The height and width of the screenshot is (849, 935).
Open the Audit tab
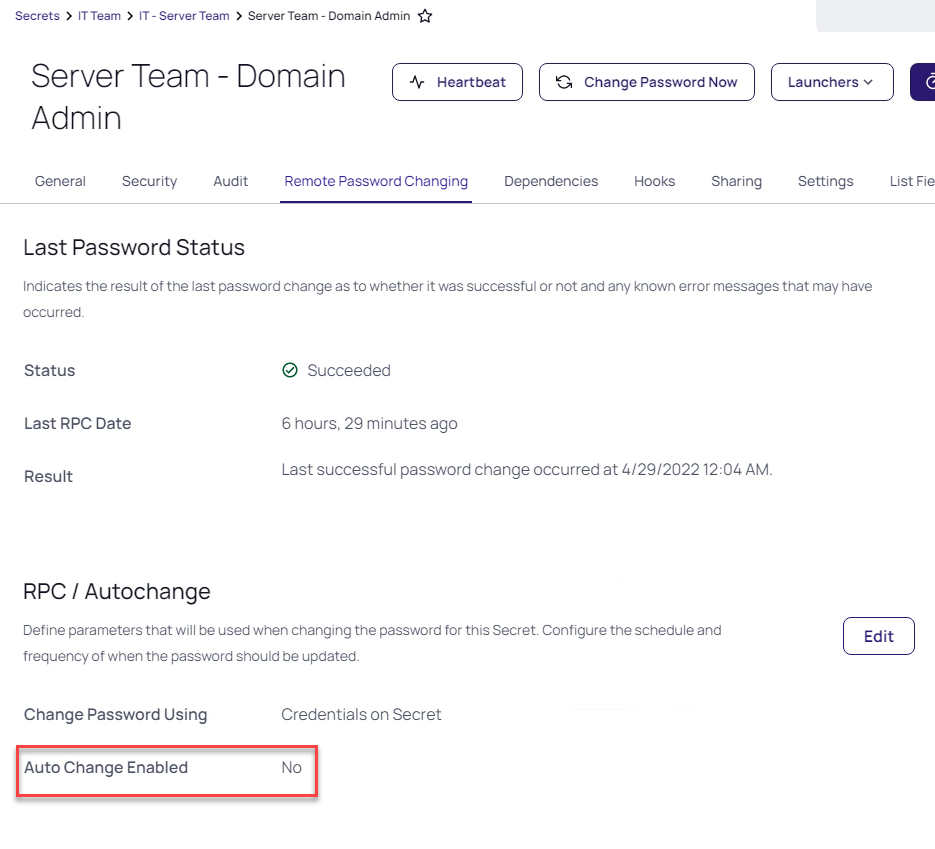coord(231,181)
